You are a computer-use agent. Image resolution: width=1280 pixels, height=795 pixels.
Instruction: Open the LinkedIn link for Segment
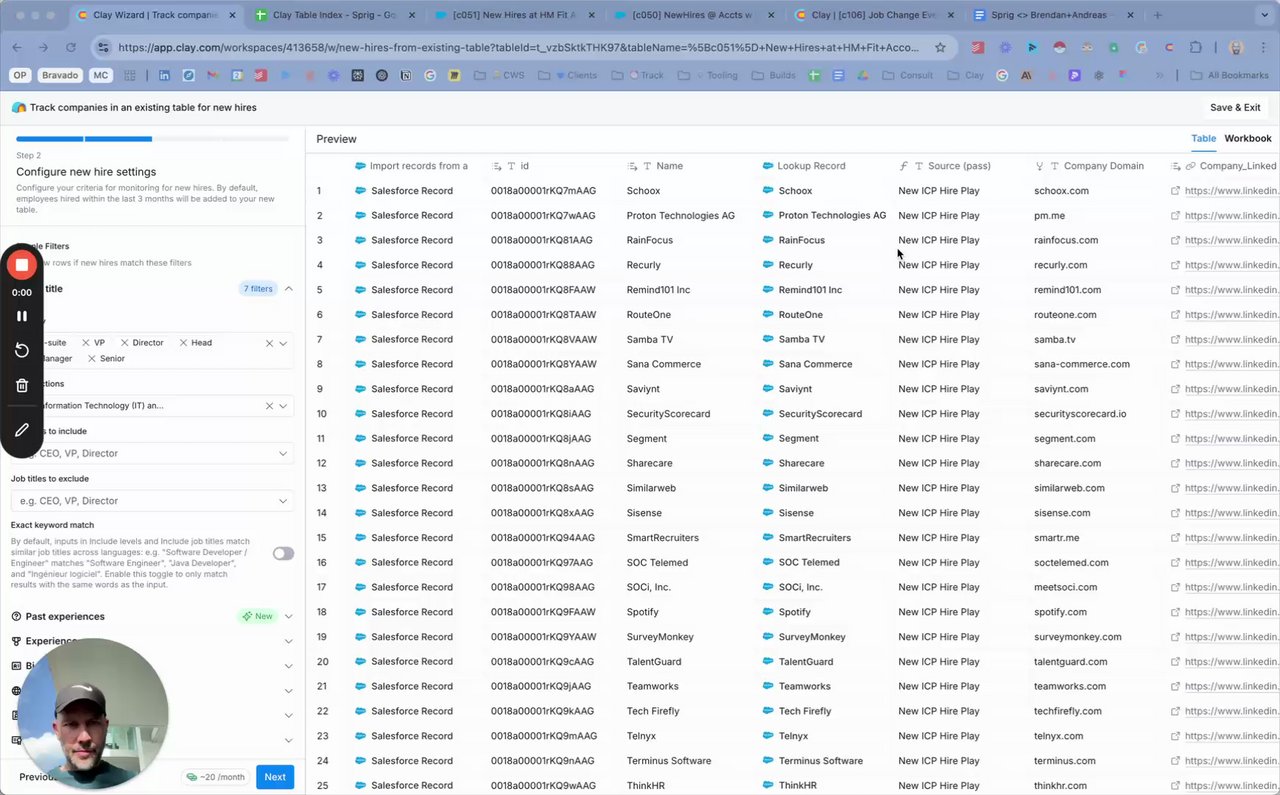coord(1232,439)
